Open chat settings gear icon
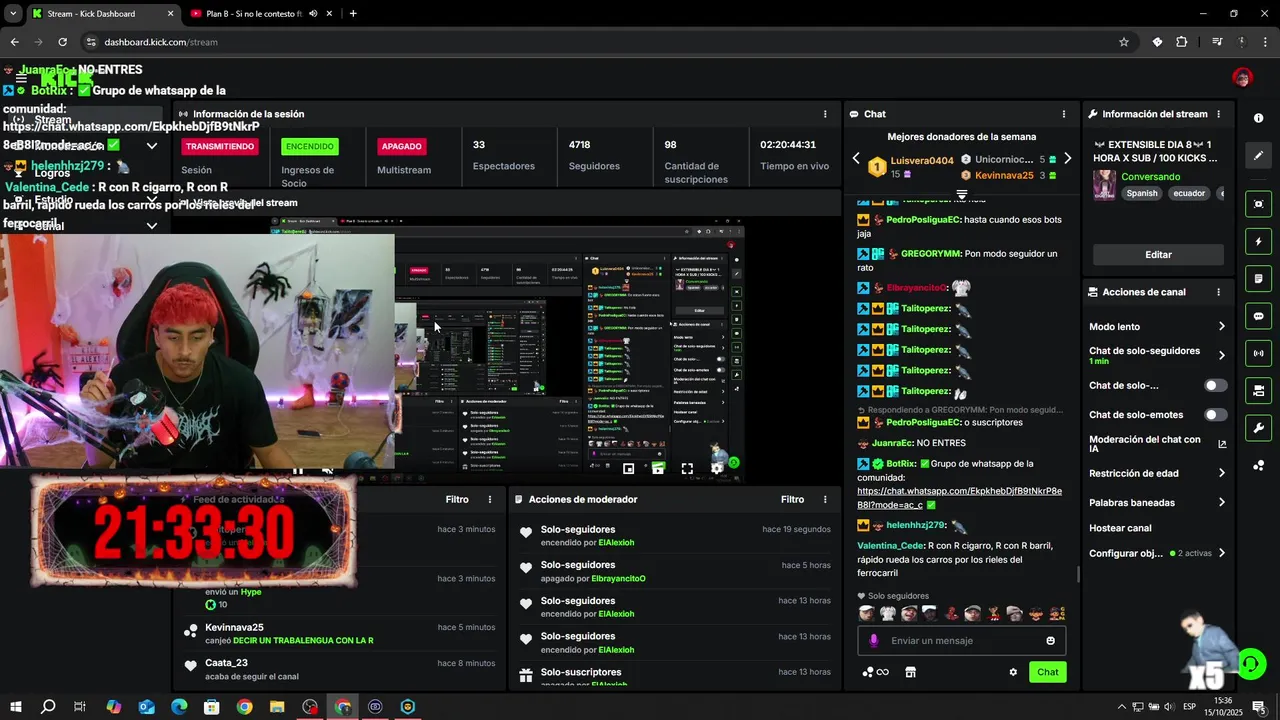 coord(1013,672)
